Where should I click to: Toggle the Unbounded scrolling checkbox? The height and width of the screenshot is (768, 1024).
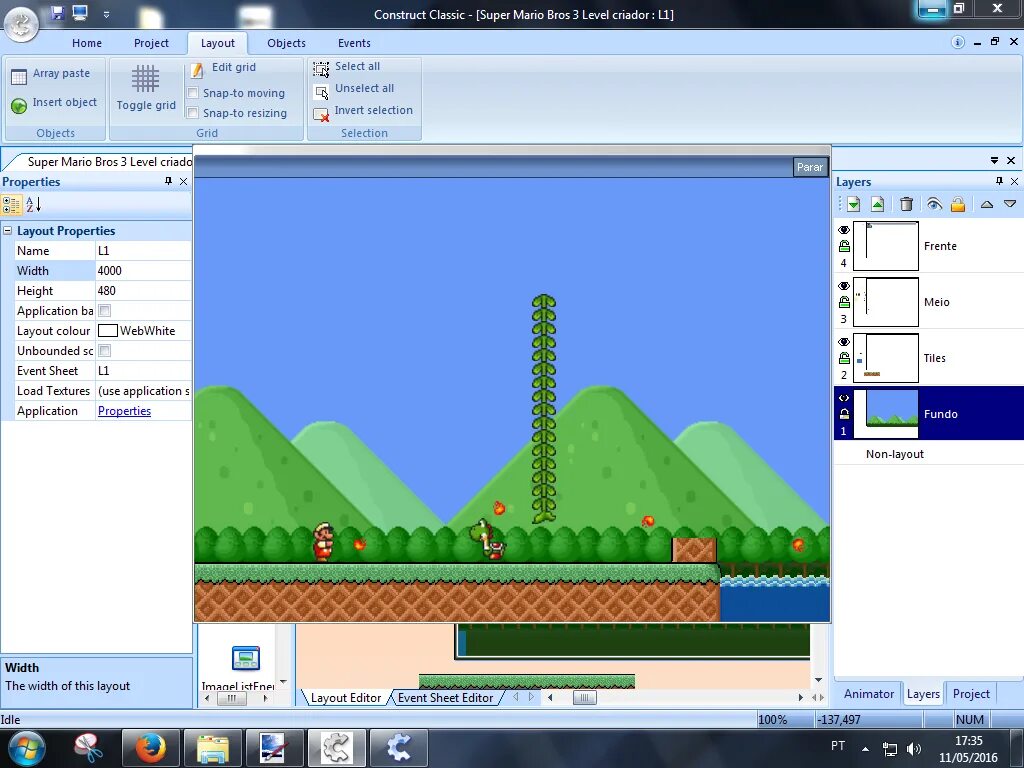[x=104, y=351]
